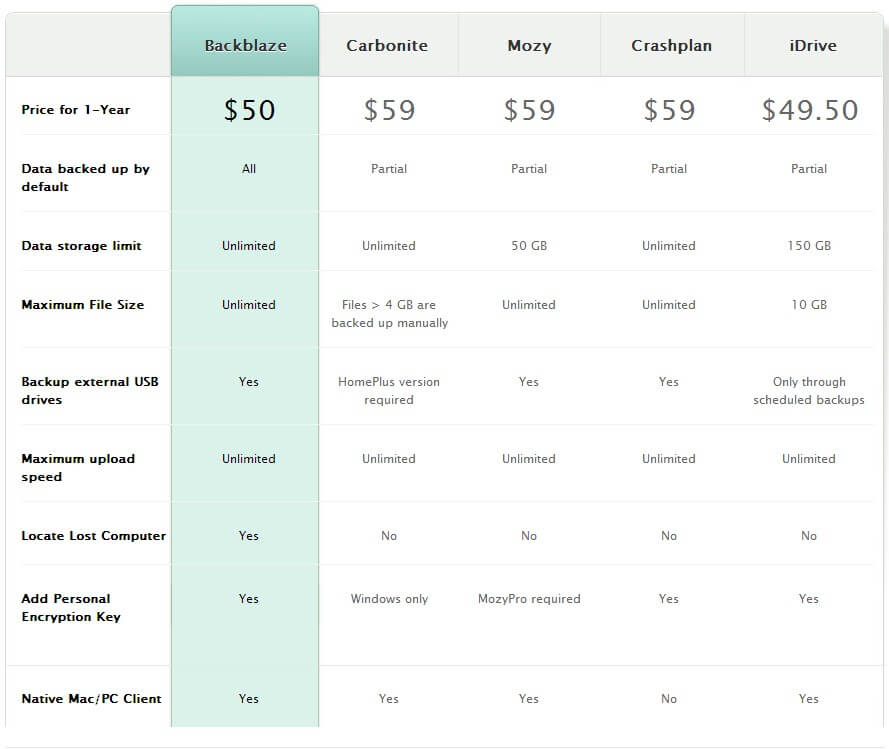
Task: Select the Crashplan column header
Action: click(669, 46)
